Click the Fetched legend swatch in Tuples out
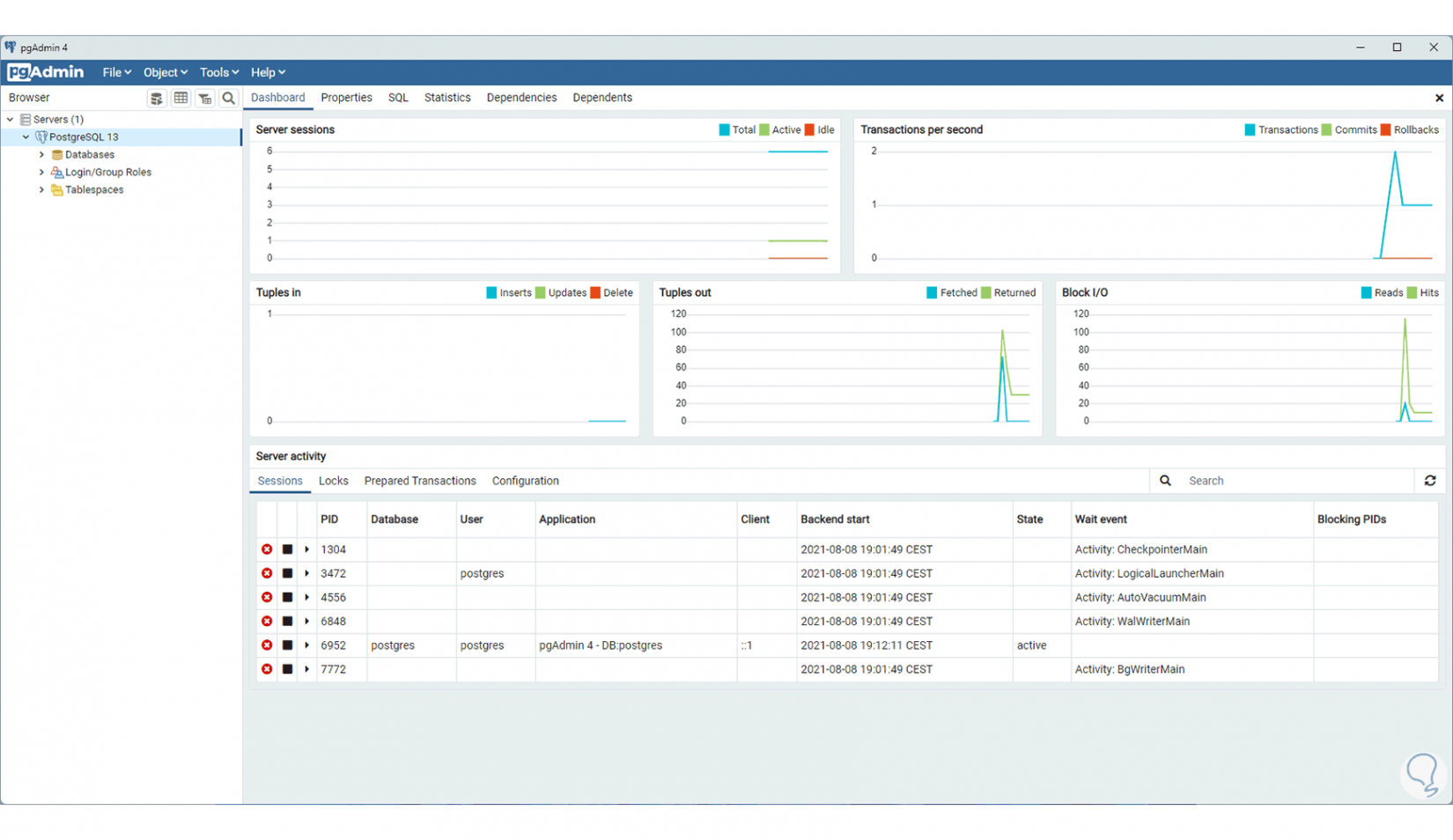 tap(932, 293)
